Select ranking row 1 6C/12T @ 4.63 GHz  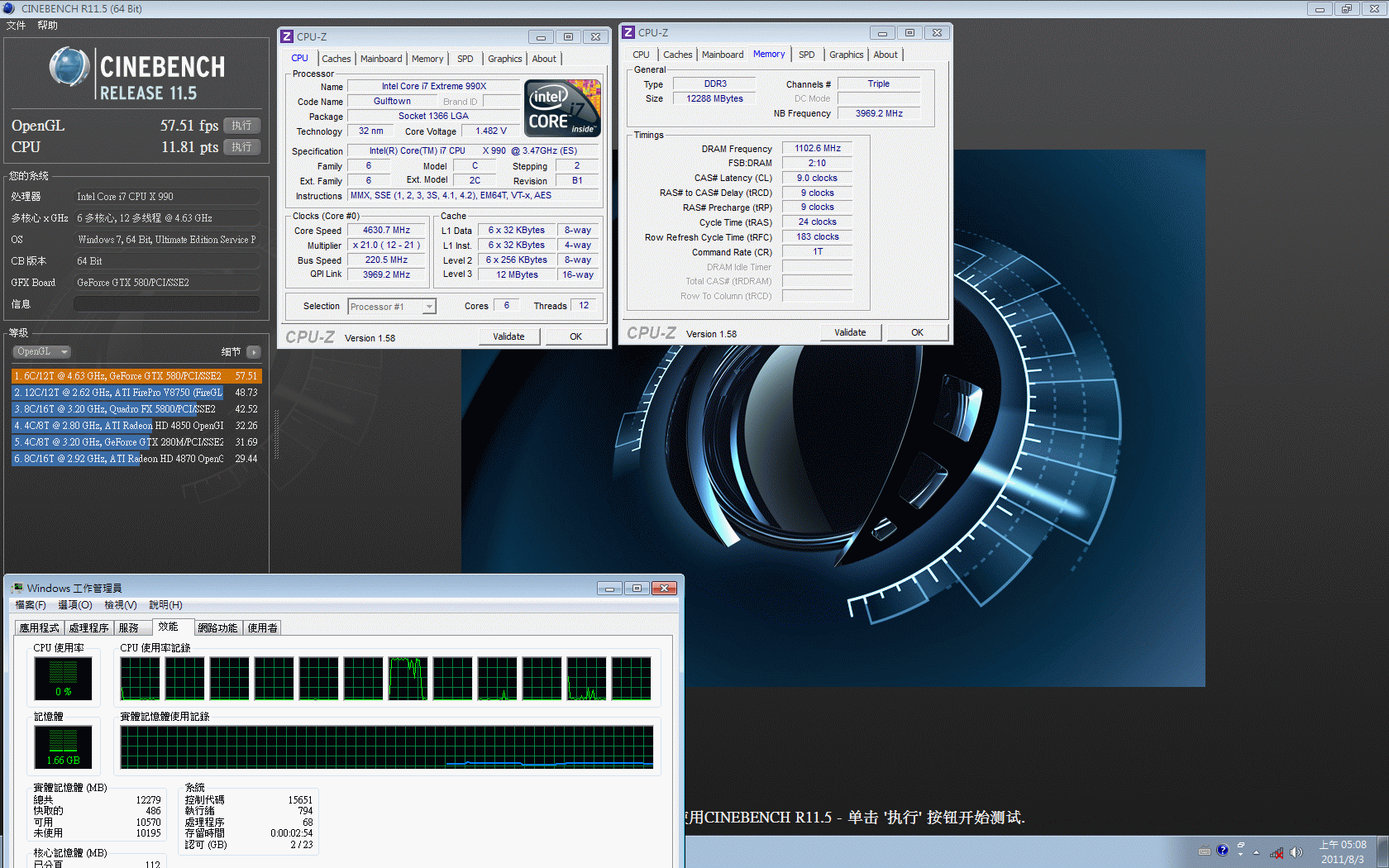click(136, 376)
